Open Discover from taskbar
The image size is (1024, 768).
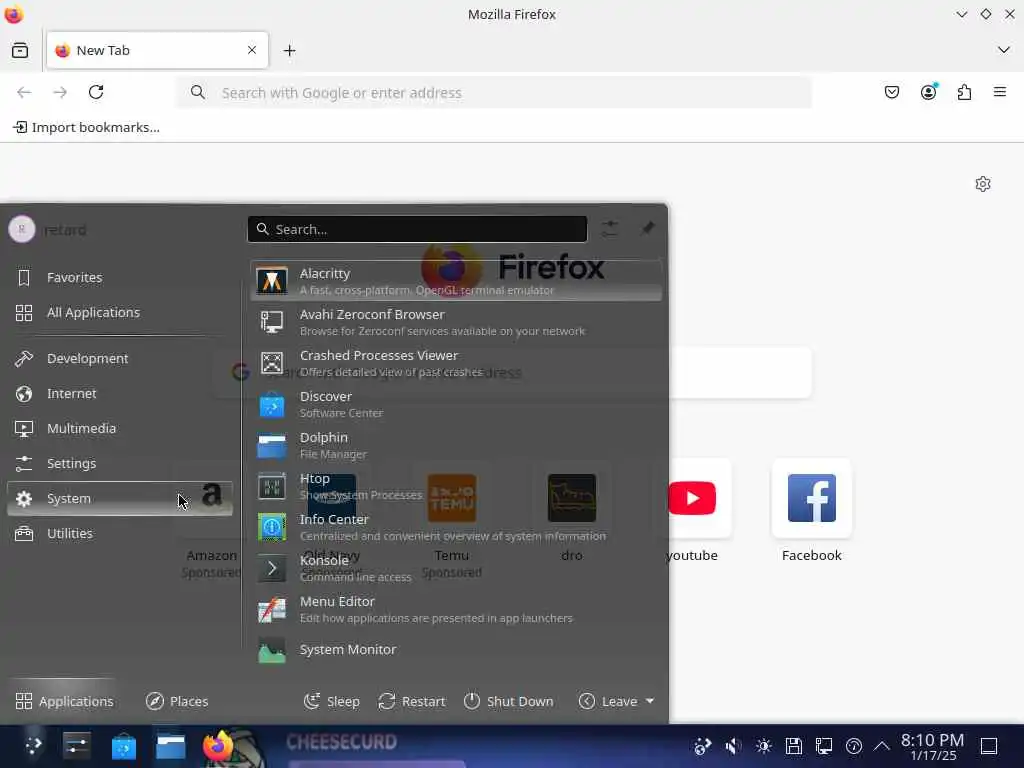pos(123,745)
